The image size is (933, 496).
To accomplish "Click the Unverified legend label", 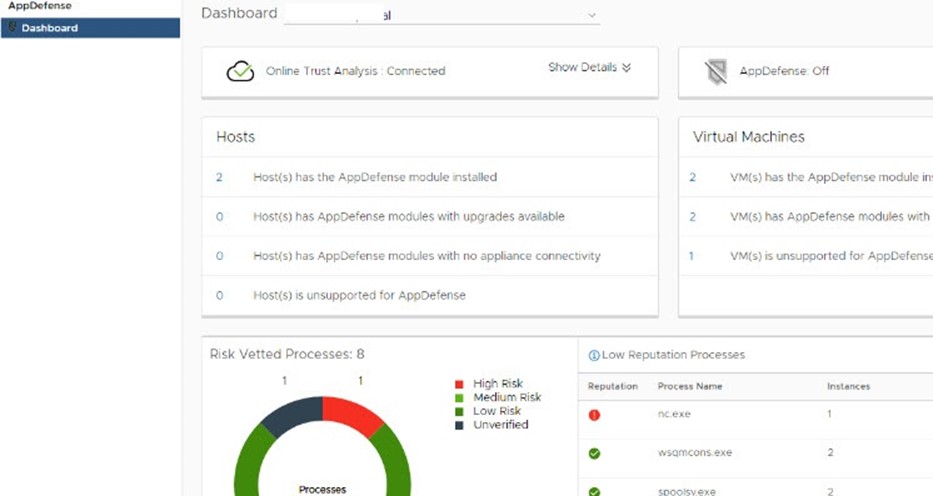I will (500, 425).
